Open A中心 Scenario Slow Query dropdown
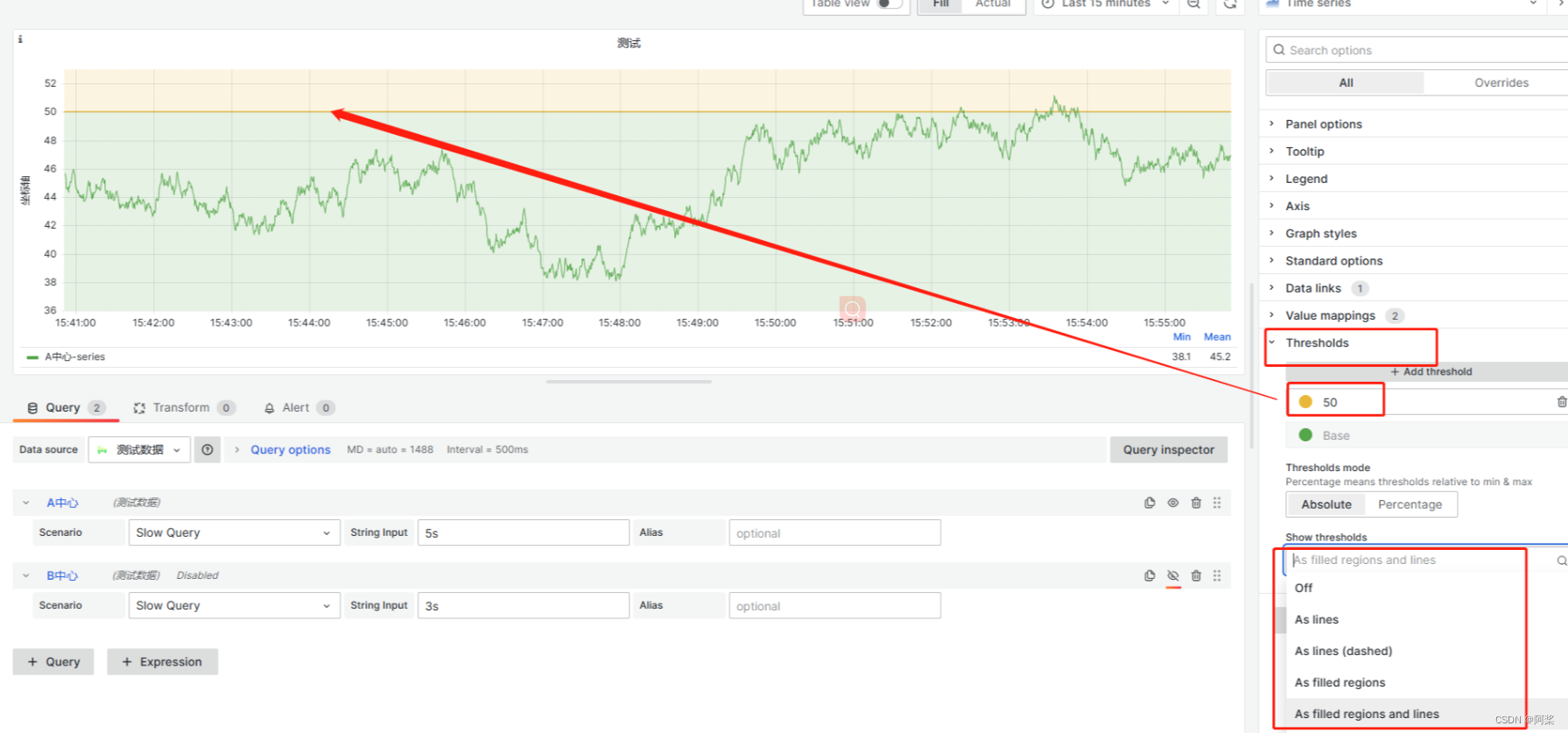The width and height of the screenshot is (1568, 733). (234, 532)
